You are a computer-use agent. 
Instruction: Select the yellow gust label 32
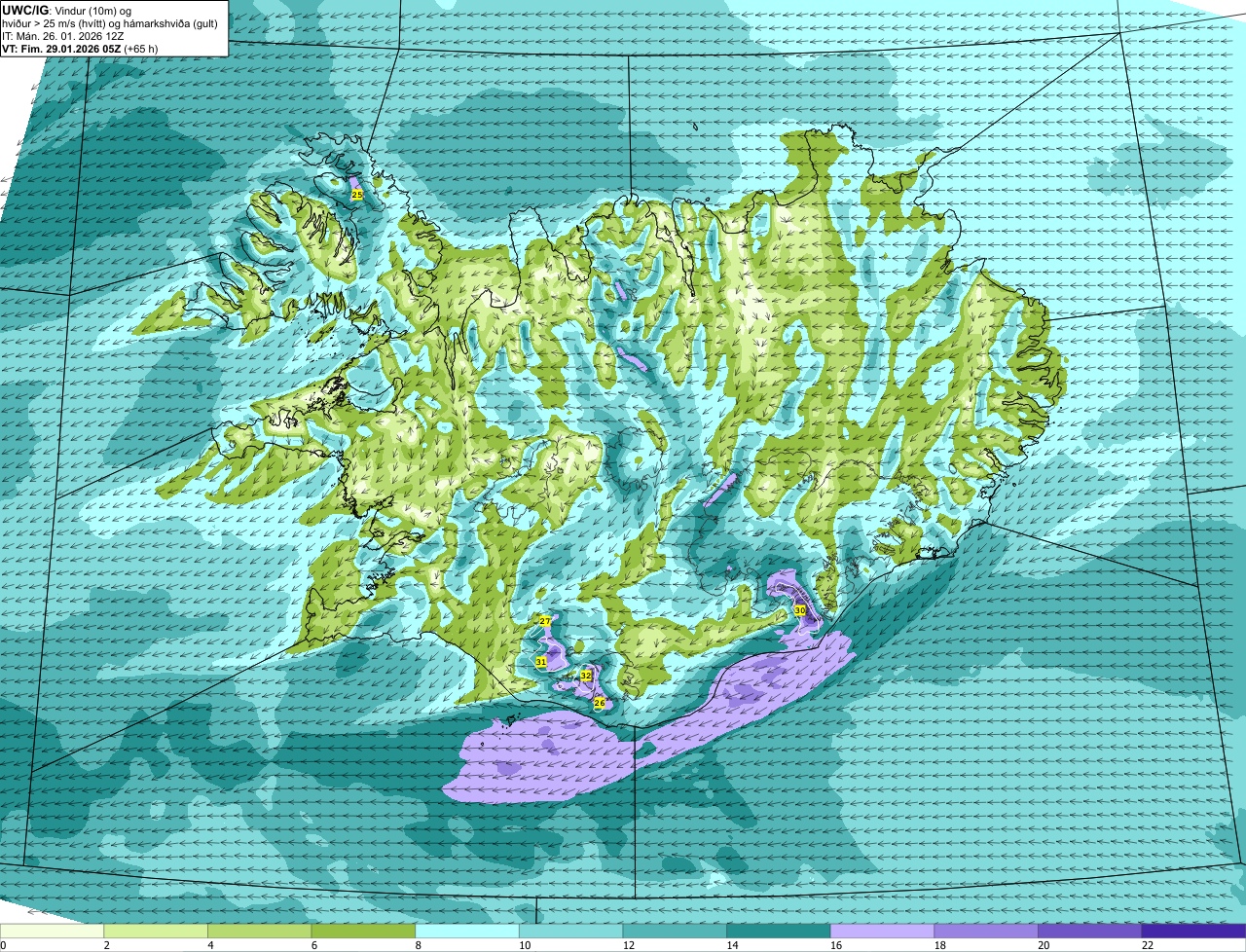(x=586, y=675)
